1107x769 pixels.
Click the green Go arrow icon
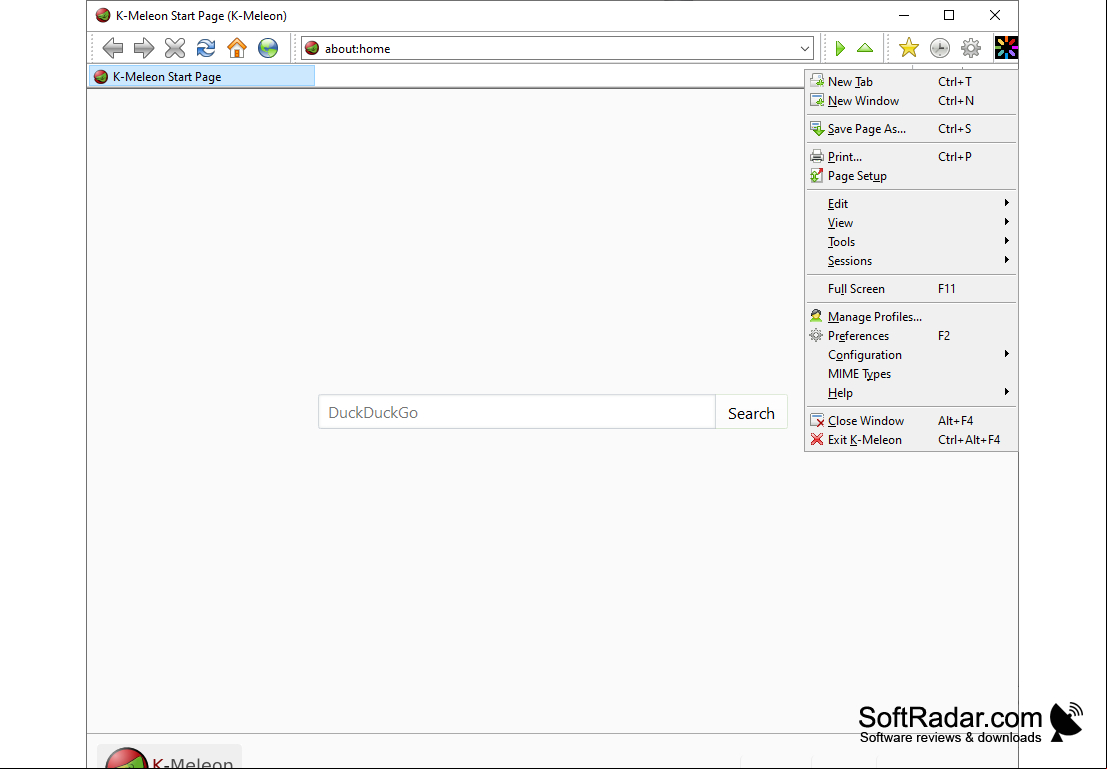[840, 48]
